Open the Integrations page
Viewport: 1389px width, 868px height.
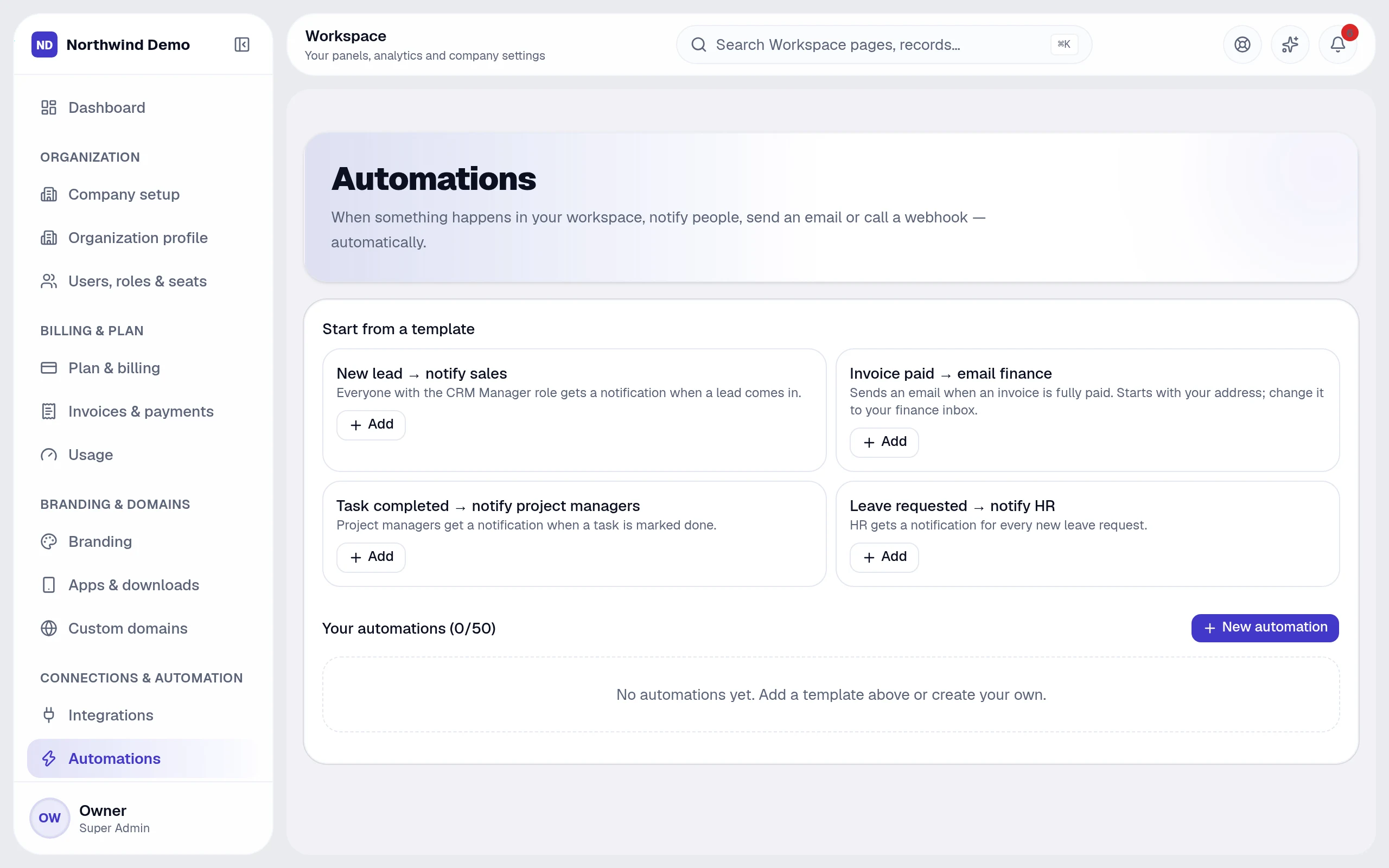click(143, 714)
